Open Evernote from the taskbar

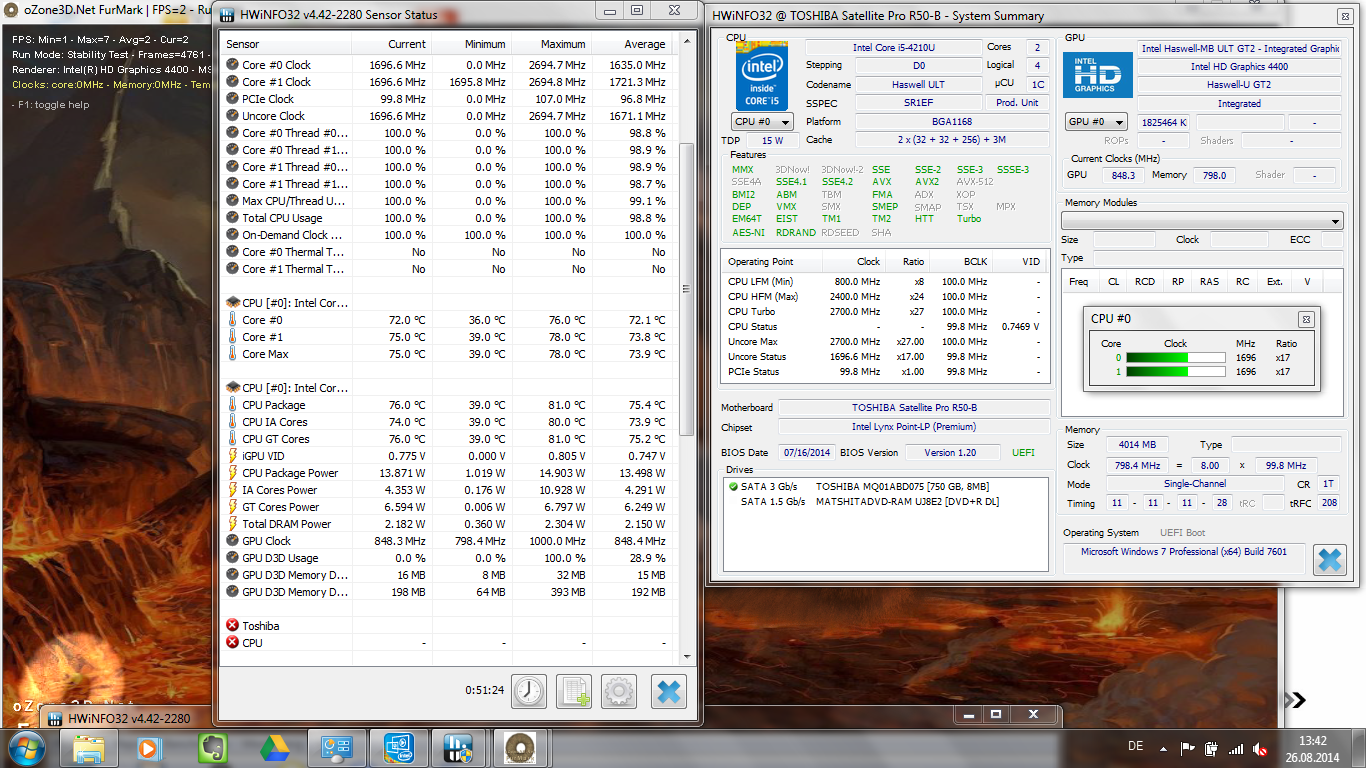coord(212,748)
